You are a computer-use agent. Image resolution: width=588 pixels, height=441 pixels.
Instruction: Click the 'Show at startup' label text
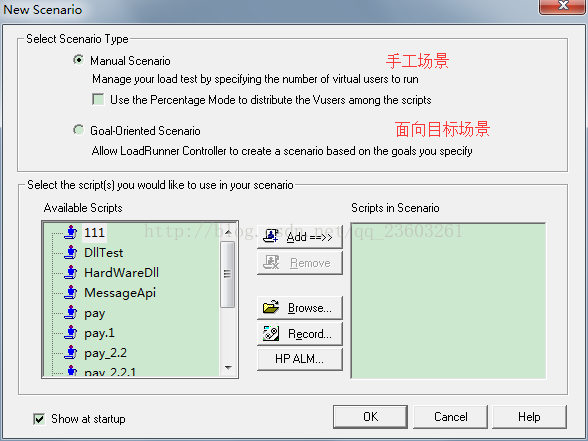click(x=88, y=419)
